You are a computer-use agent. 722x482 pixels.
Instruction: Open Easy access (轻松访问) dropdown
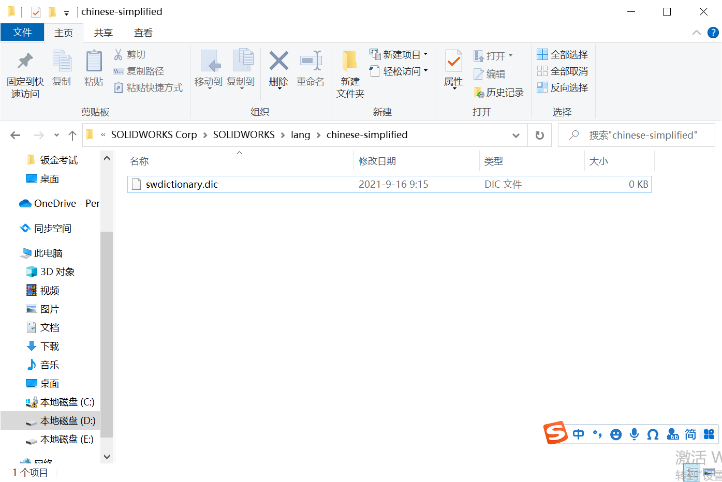coord(398,71)
